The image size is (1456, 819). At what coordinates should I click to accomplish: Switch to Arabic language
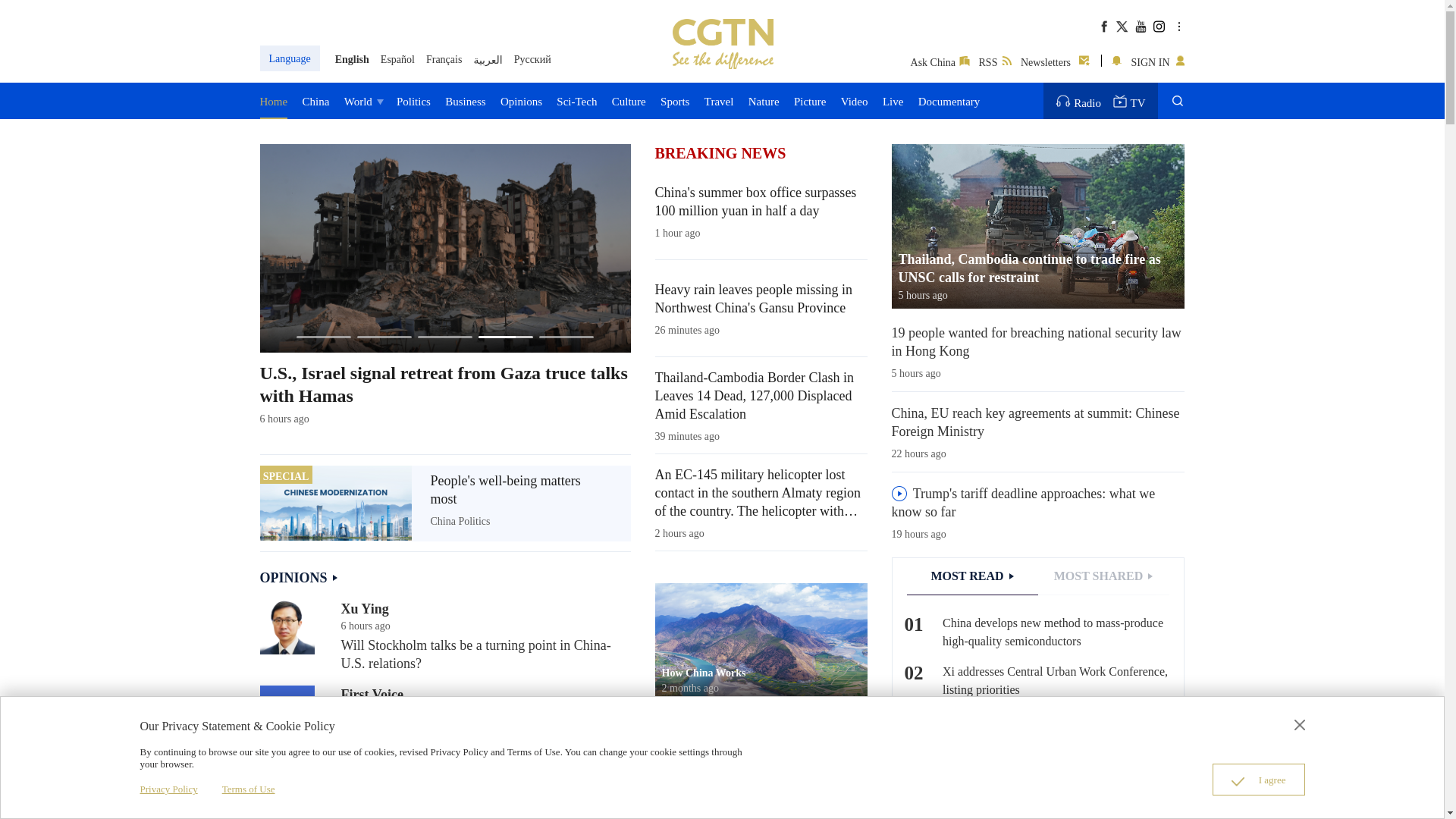point(488,60)
